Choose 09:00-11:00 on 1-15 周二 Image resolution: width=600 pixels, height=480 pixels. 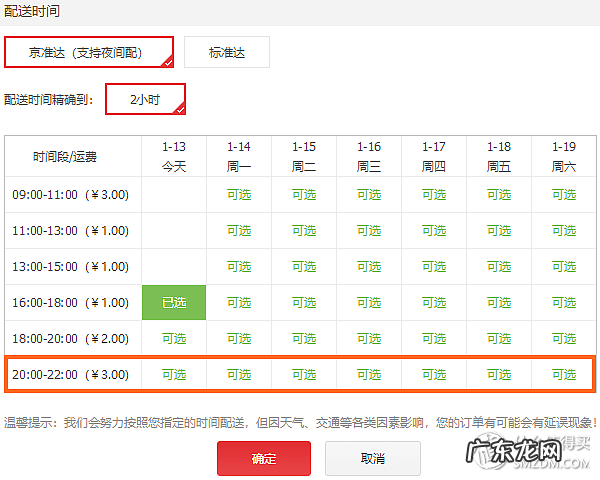304,194
